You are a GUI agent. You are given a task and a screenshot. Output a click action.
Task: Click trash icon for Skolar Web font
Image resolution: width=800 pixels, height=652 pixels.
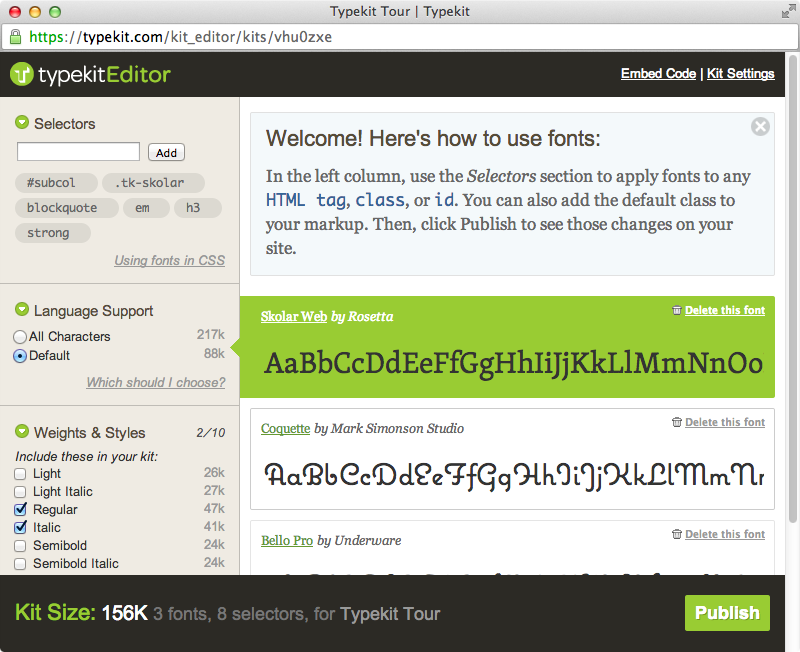point(677,310)
